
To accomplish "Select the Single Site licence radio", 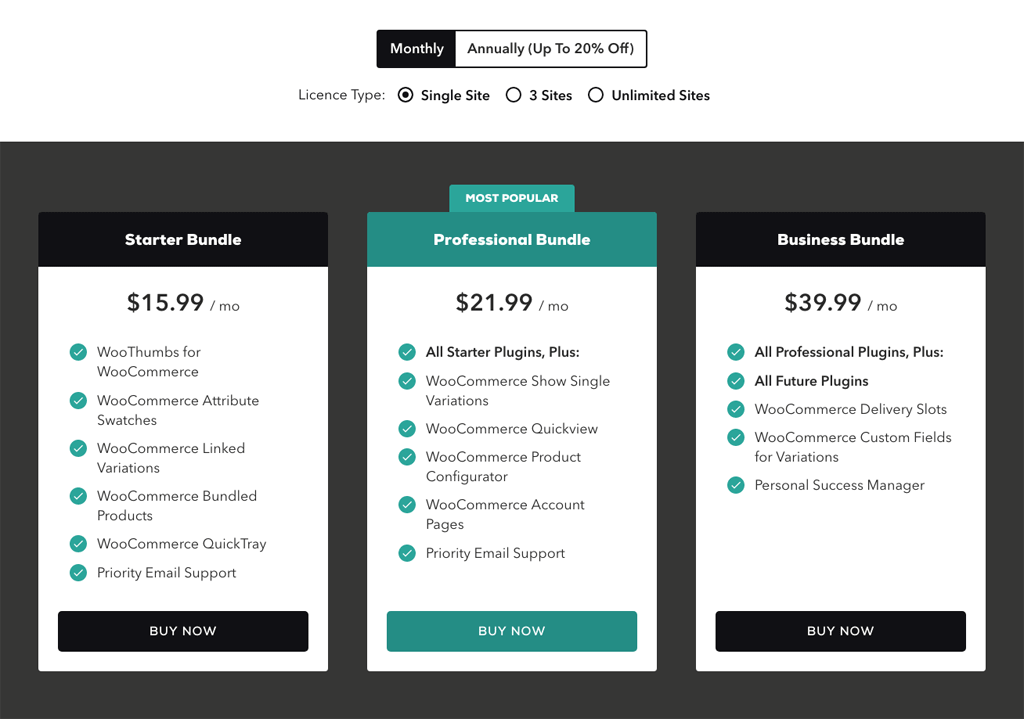I will (x=406, y=96).
